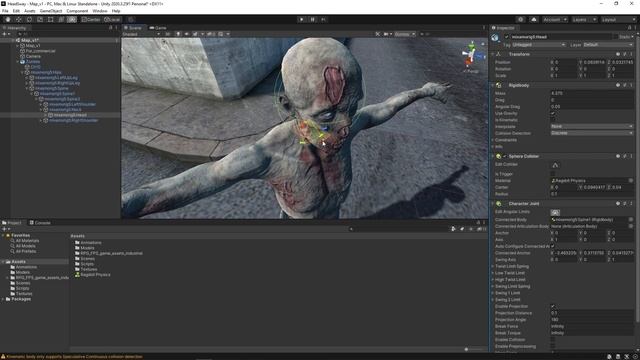This screenshot has height=360, width=640.
Task: Open the Window menu
Action: 100,11
